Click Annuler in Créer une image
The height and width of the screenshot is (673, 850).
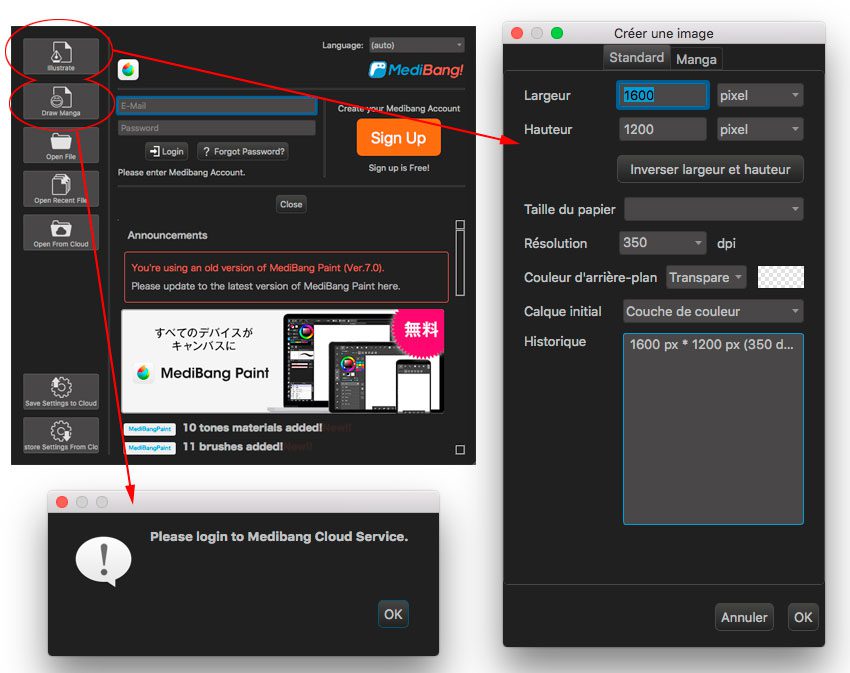point(744,617)
